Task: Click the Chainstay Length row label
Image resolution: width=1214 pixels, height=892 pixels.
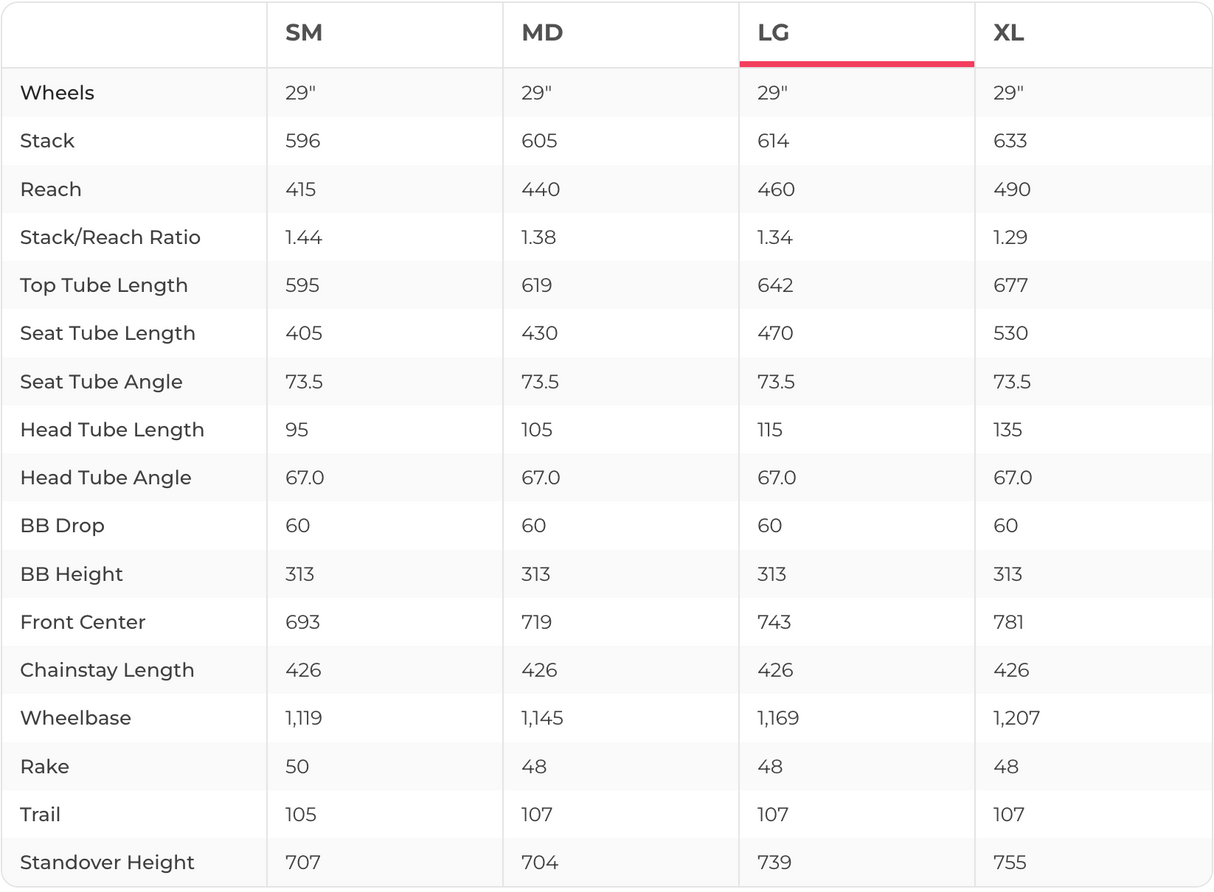Action: [x=107, y=670]
